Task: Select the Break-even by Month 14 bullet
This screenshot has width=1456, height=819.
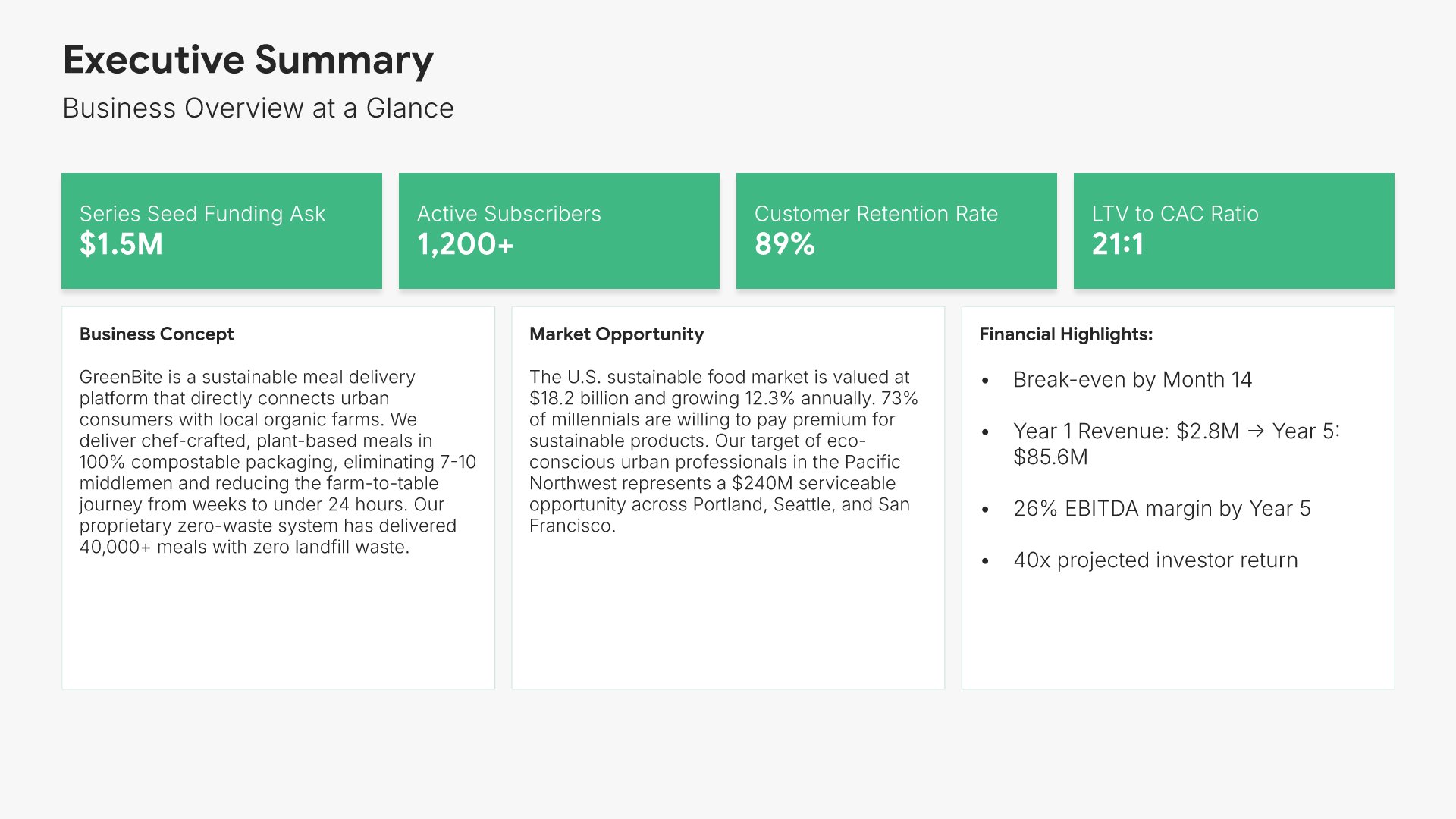Action: pyautogui.click(x=1132, y=380)
